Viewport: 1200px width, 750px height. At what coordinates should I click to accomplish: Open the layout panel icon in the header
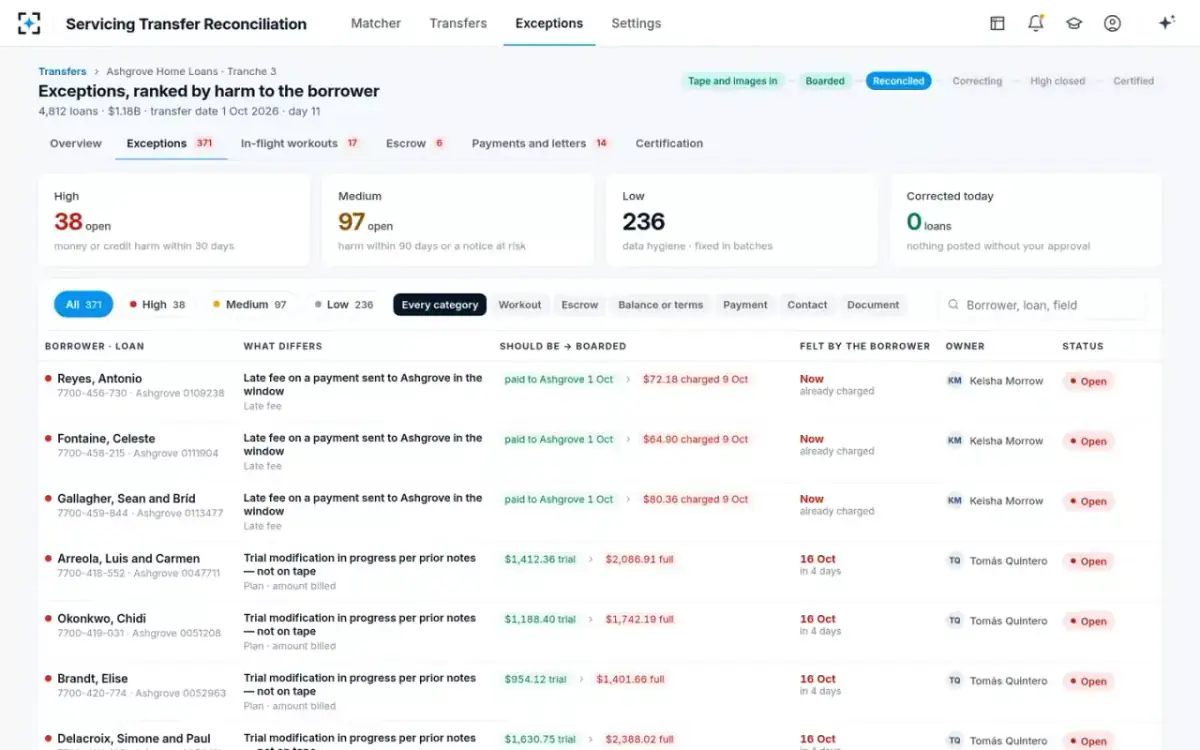click(997, 23)
